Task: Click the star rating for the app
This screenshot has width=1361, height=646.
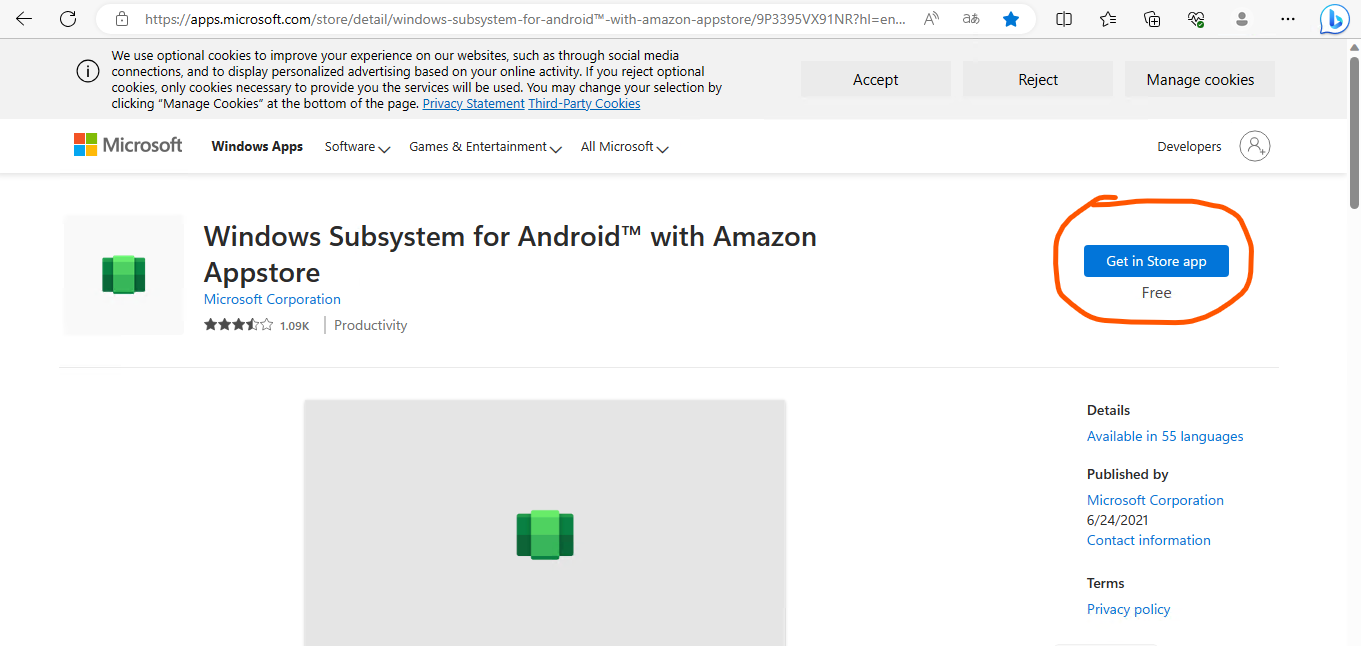Action: (238, 325)
